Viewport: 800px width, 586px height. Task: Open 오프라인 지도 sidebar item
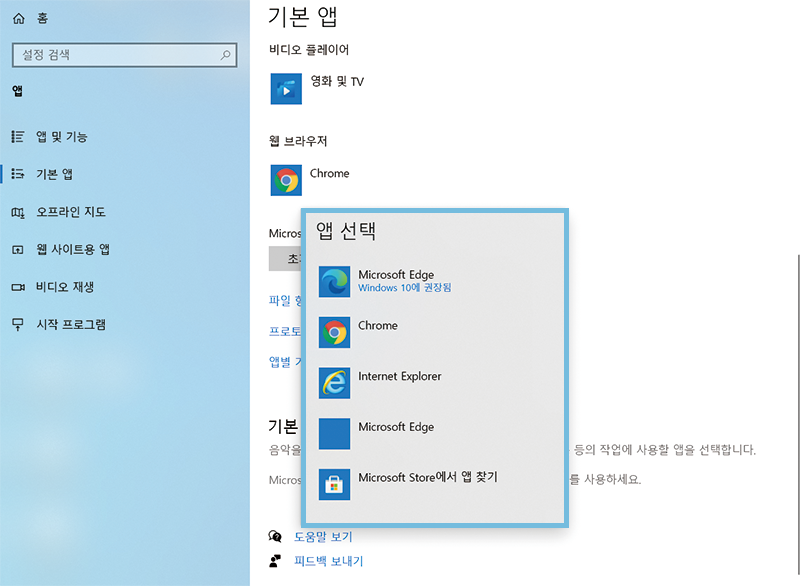point(71,212)
